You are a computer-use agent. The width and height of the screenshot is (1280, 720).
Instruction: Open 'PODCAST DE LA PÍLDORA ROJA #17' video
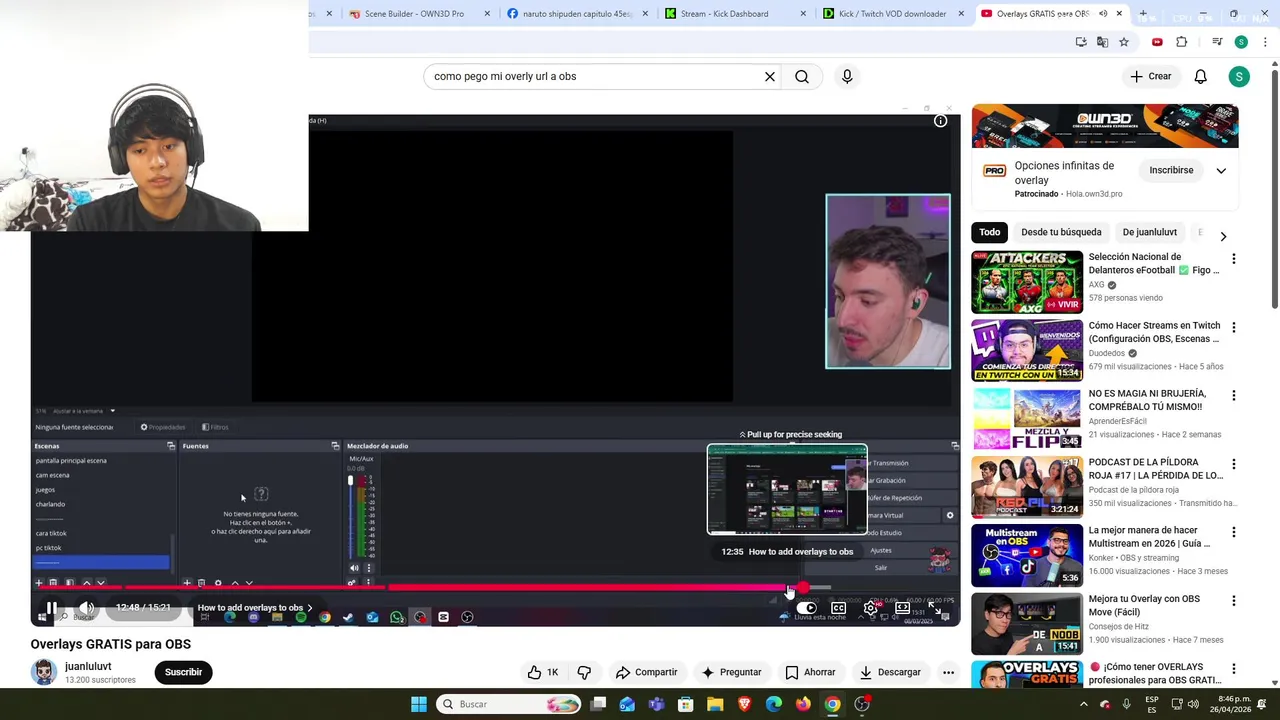[x=1027, y=487]
